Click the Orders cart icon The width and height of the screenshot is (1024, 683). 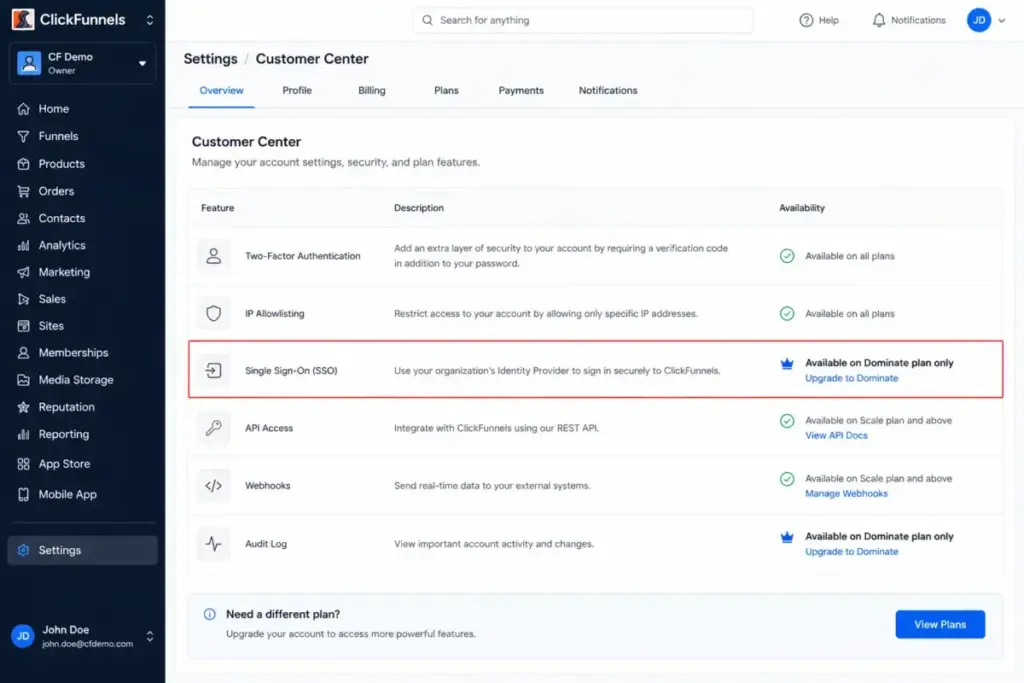coord(24,191)
